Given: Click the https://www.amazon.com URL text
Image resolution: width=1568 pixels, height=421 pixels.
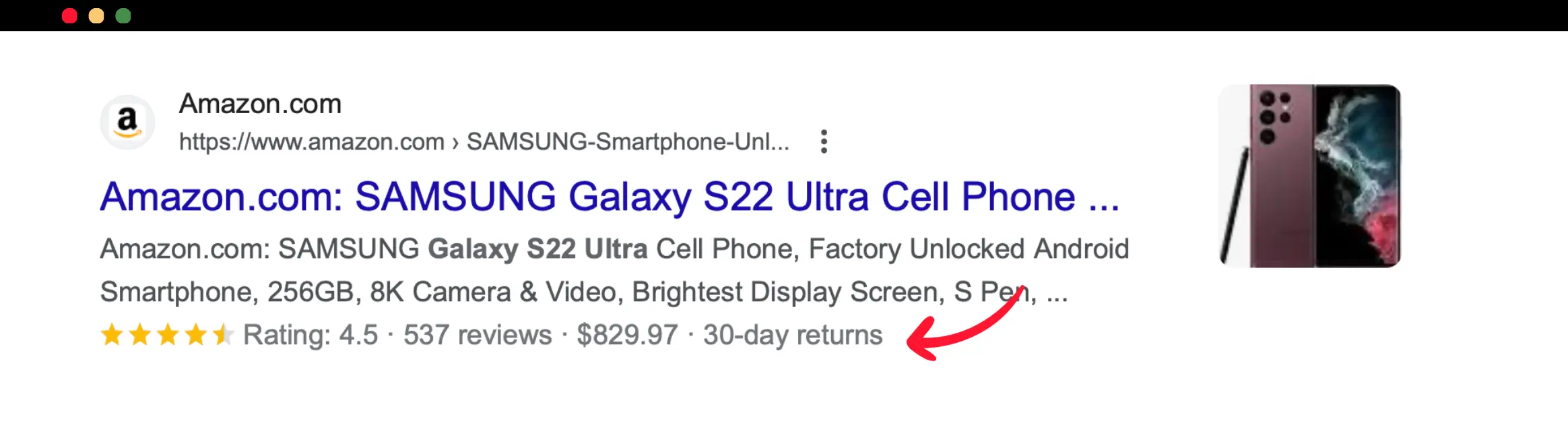Looking at the screenshot, I should 311,141.
